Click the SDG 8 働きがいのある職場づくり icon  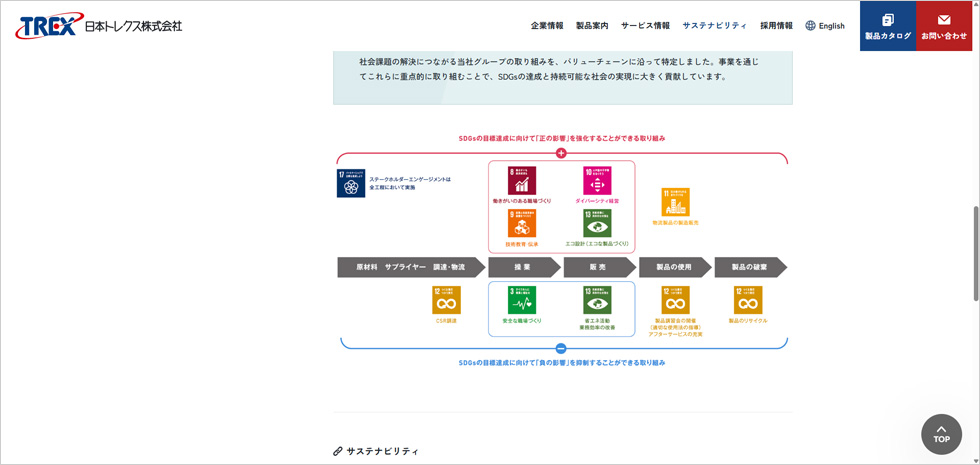click(x=522, y=180)
